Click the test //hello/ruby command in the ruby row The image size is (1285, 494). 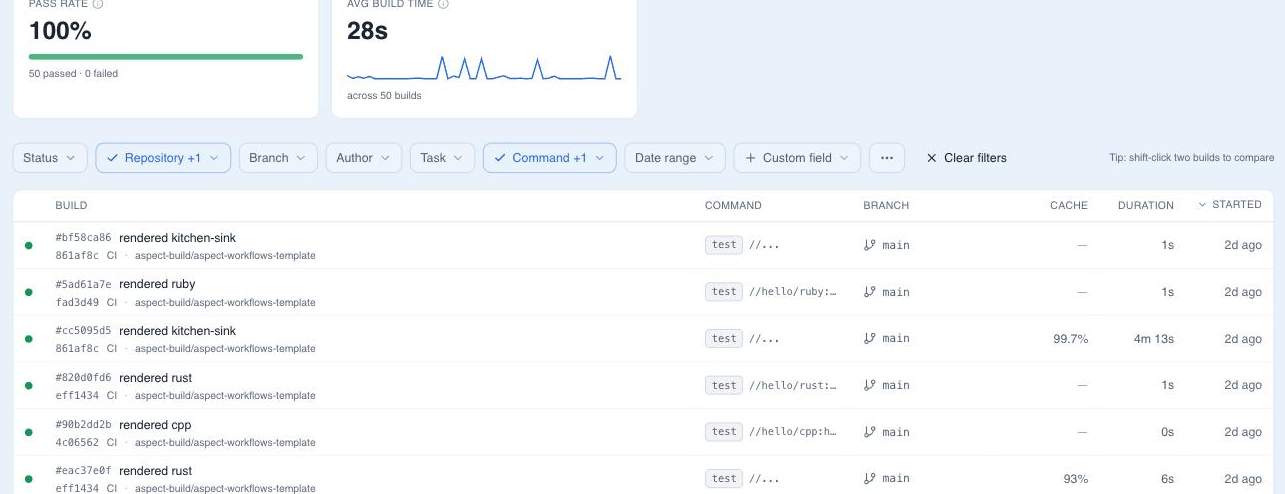[x=771, y=292]
